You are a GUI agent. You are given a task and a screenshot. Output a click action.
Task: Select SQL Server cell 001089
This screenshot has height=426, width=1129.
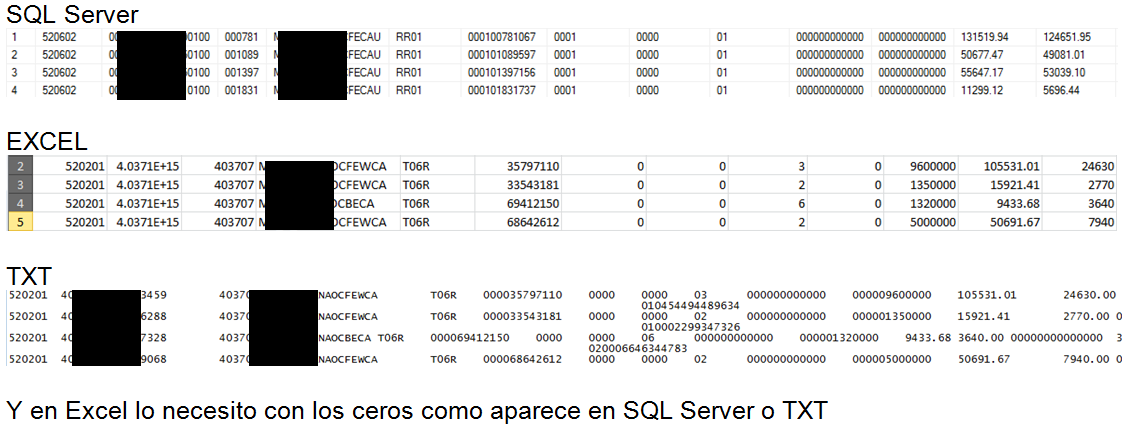click(240, 55)
